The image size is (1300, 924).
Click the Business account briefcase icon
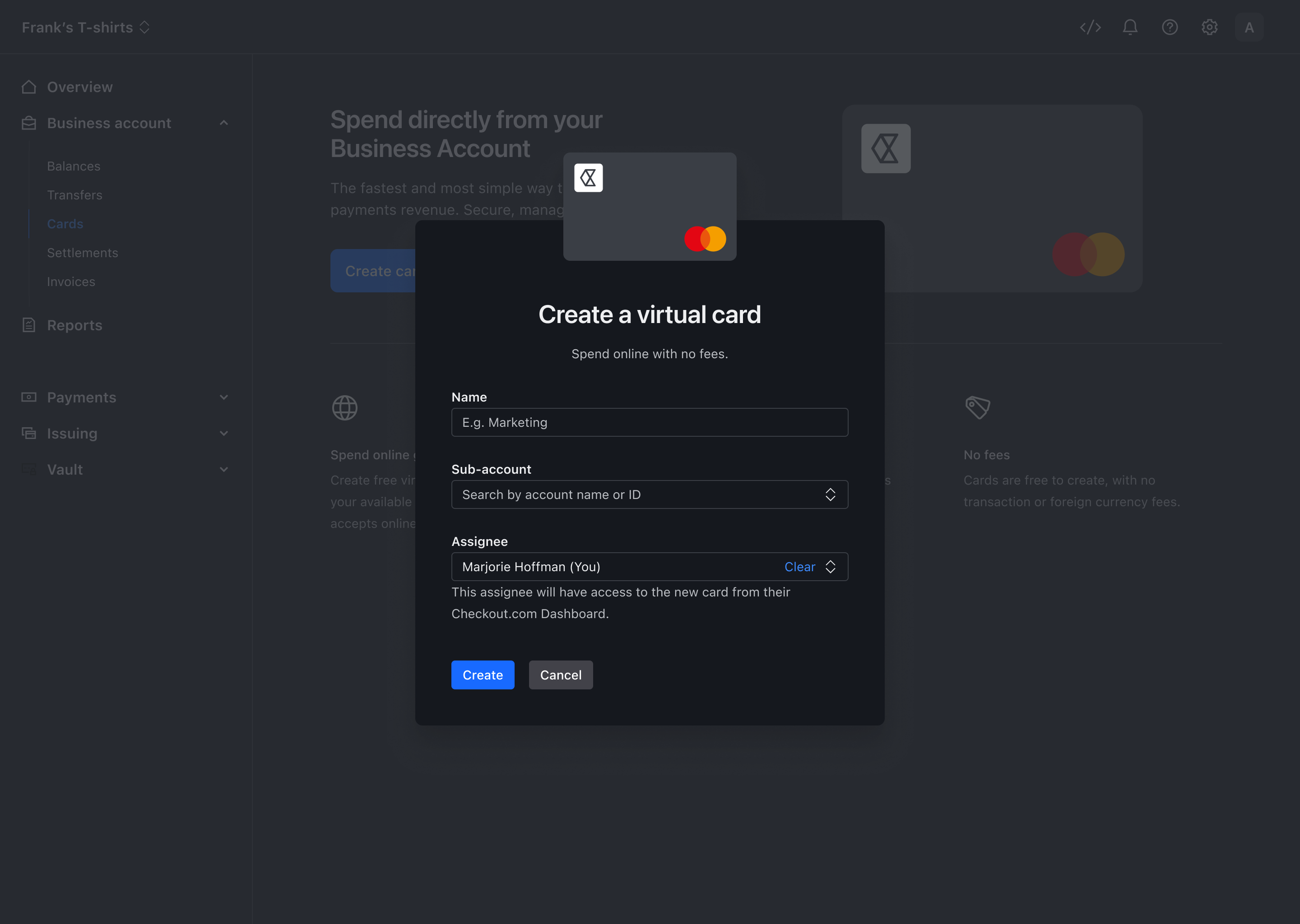click(x=29, y=123)
